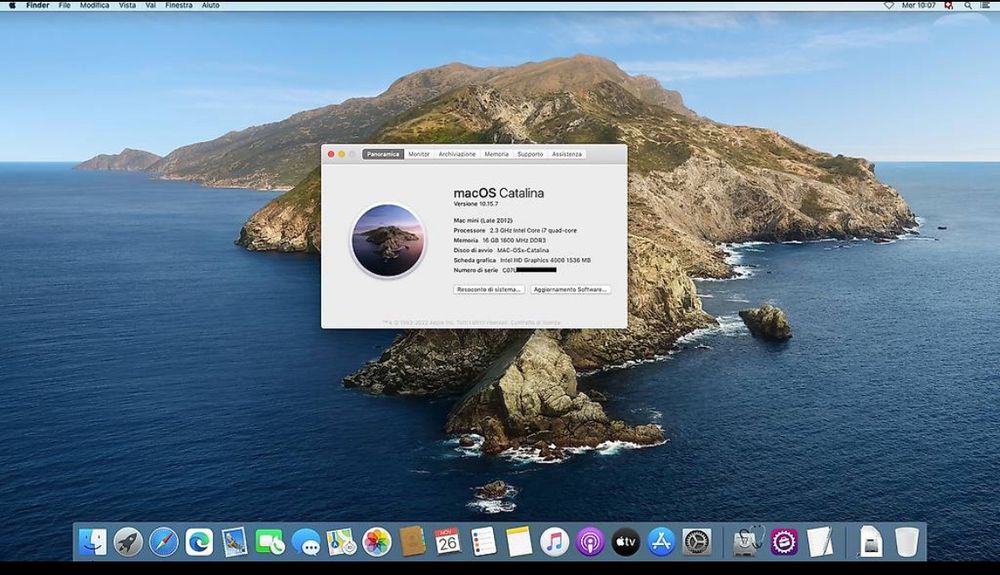
Task: Launch Disk Utility stethoscope icon
Action: click(748, 542)
